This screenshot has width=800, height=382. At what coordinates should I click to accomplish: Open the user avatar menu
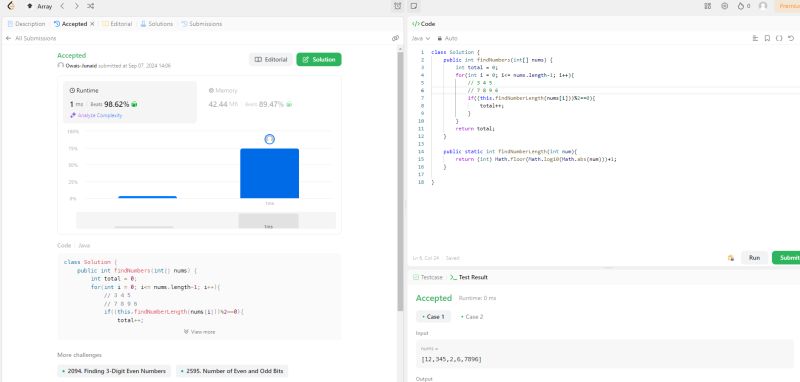coord(763,6)
